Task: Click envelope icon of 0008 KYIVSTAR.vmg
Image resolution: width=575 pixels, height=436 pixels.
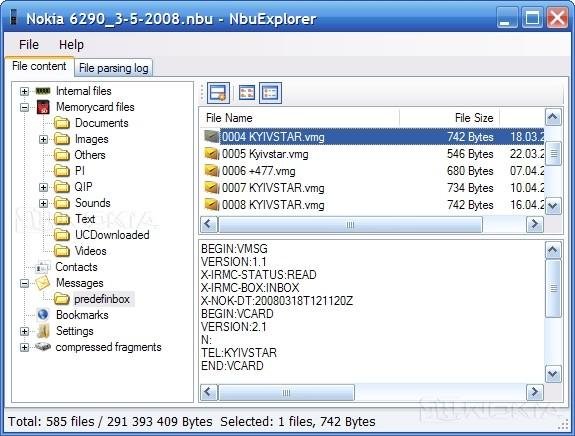Action: pos(212,204)
